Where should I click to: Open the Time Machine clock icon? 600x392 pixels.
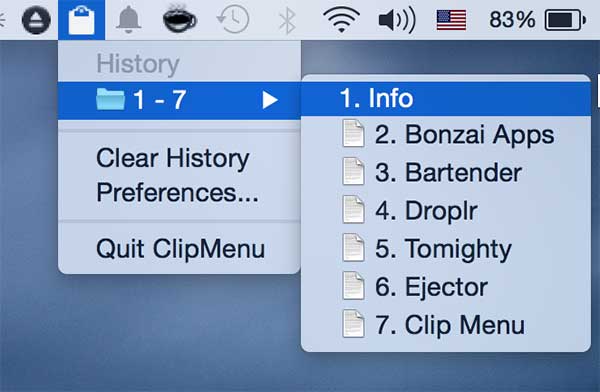pos(233,19)
